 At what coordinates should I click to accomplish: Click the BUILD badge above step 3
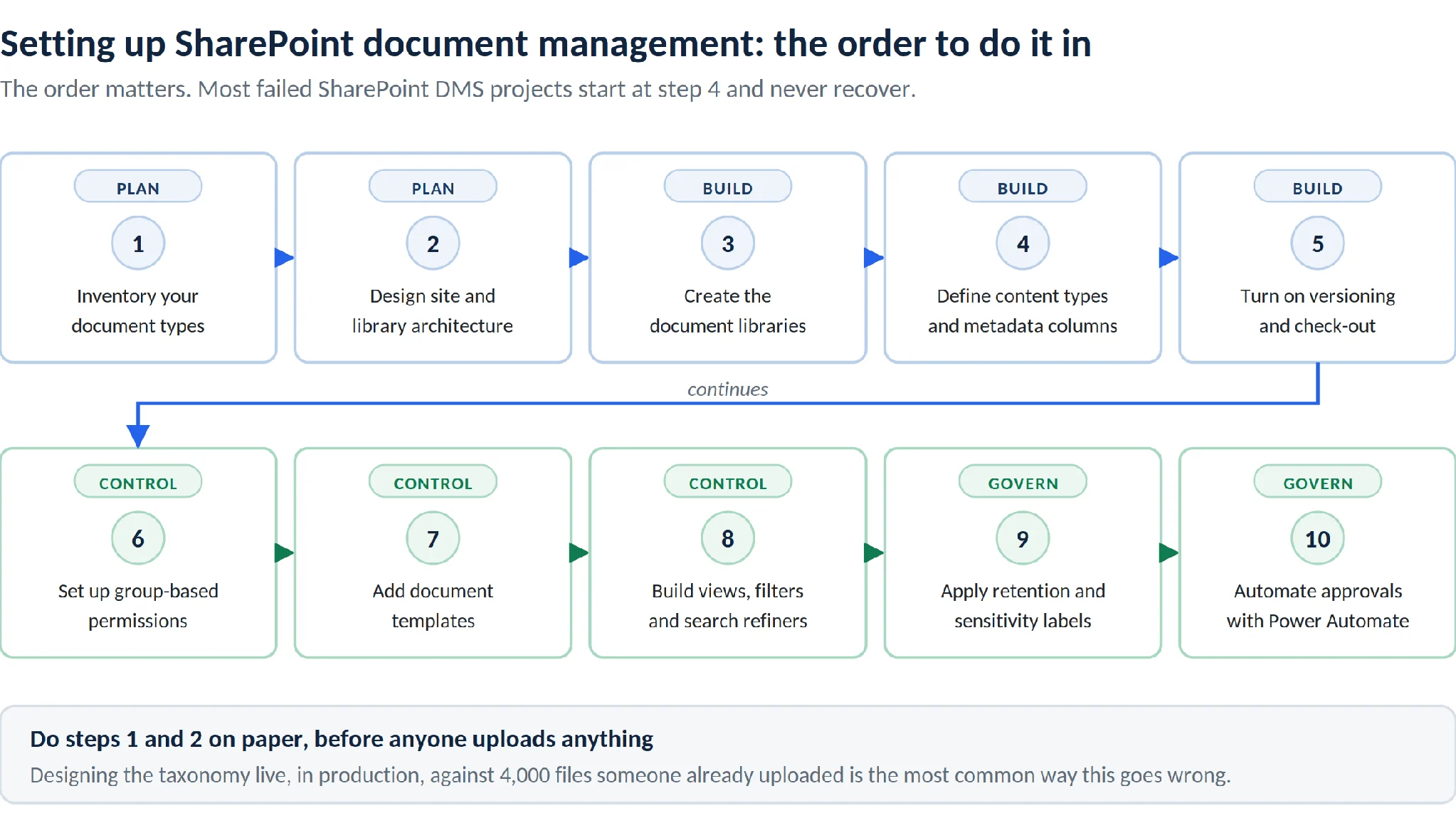pos(728,187)
